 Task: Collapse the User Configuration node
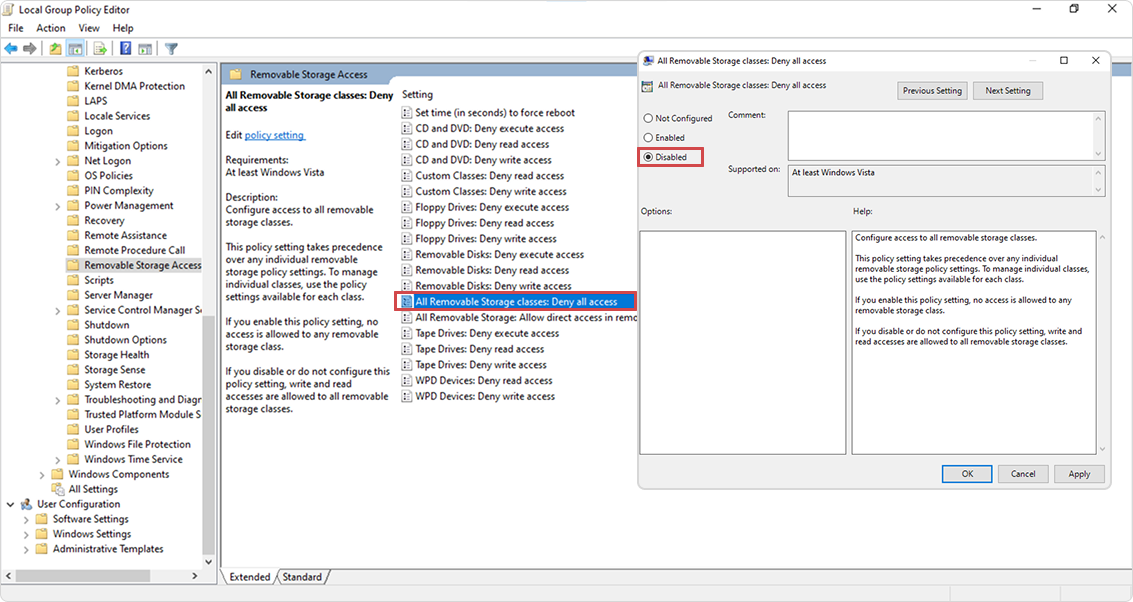(10, 504)
